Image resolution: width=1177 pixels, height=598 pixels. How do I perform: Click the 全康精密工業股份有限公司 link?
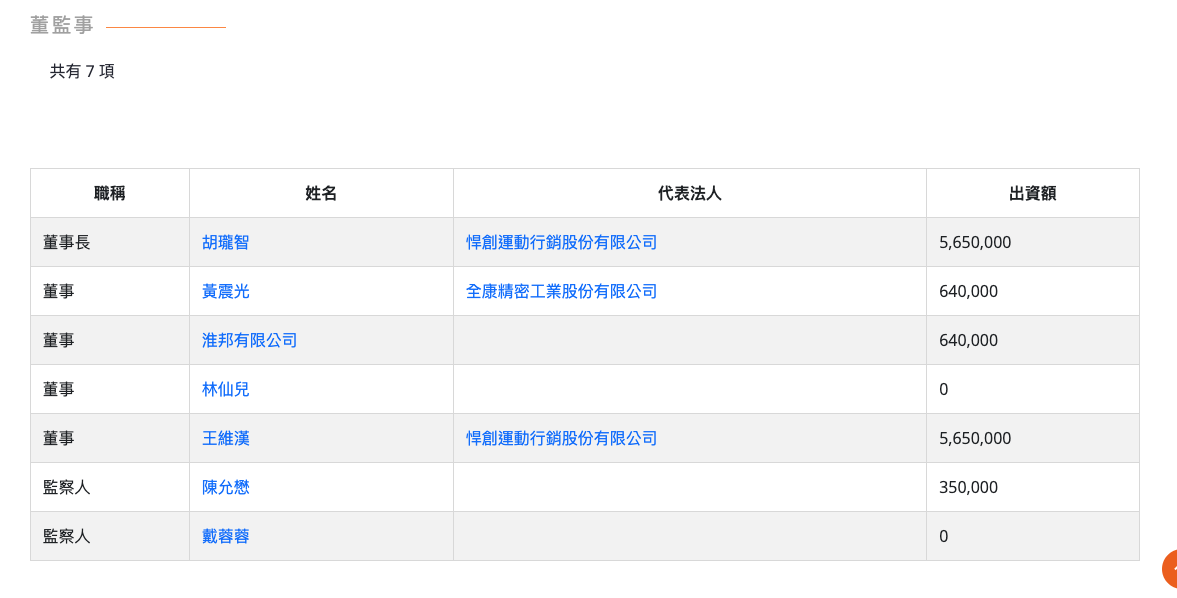[x=561, y=291]
